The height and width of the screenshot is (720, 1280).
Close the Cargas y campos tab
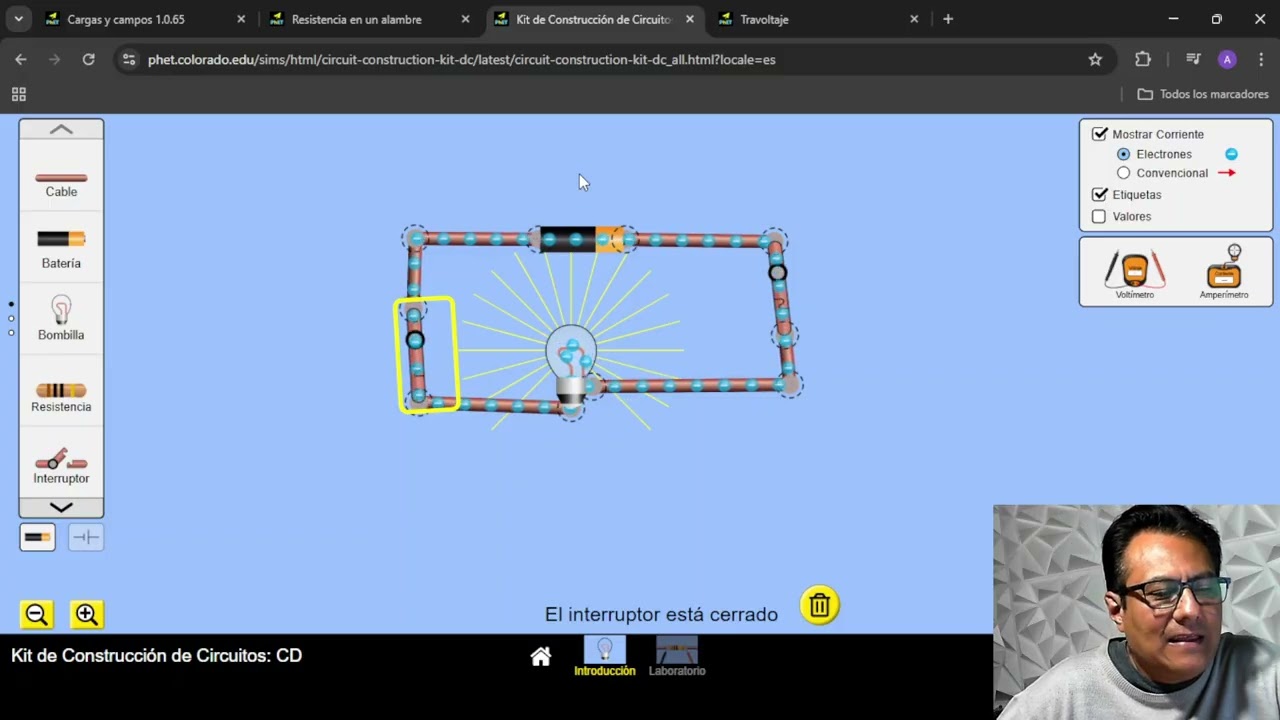[241, 19]
